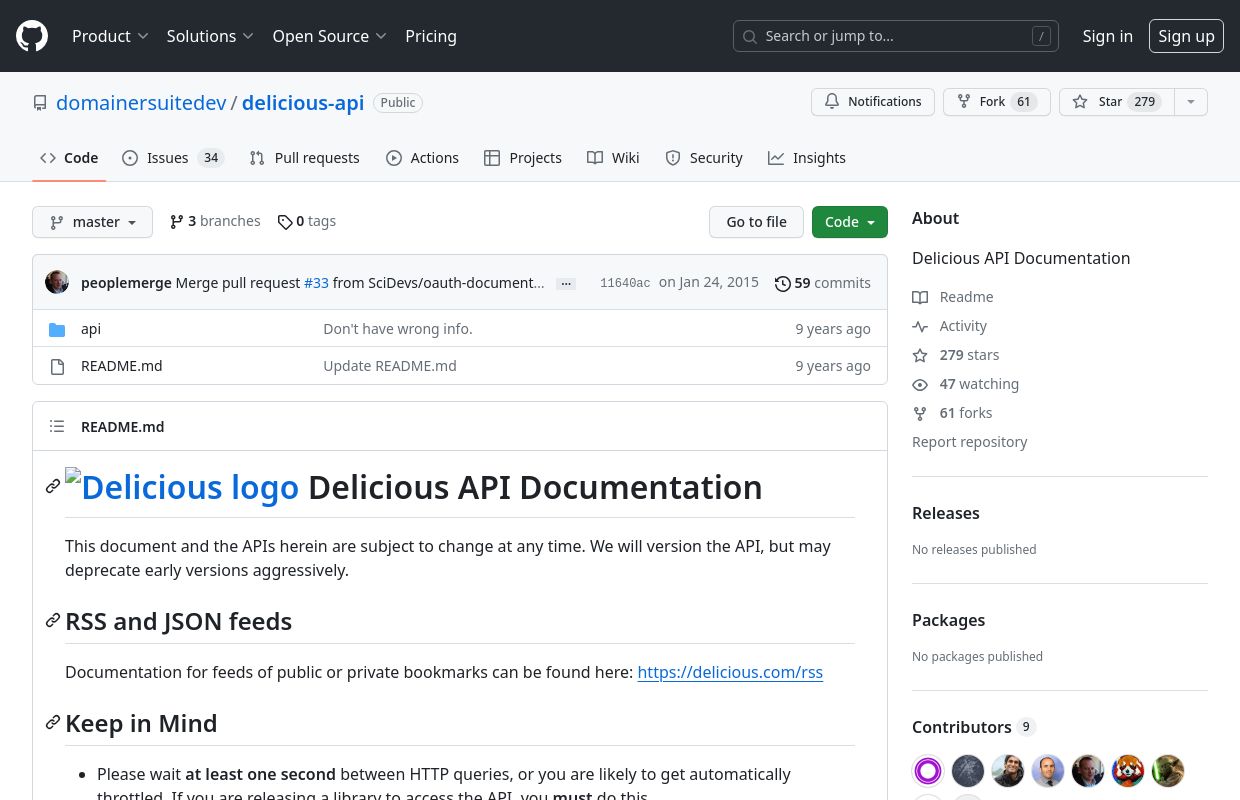This screenshot has height=800, width=1240.
Task: Expand the commit message ellipsis
Action: pos(566,284)
